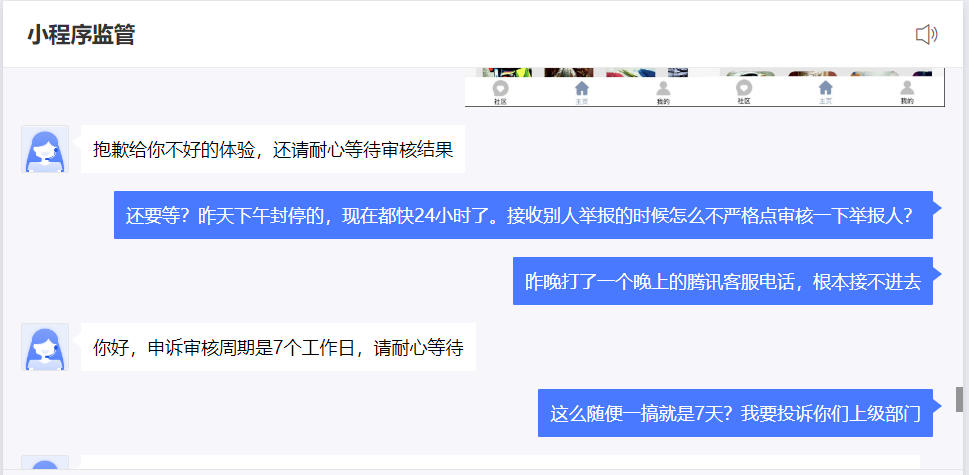Click the colorful thumbnail strip above the 社区 icons

click(x=705, y=72)
